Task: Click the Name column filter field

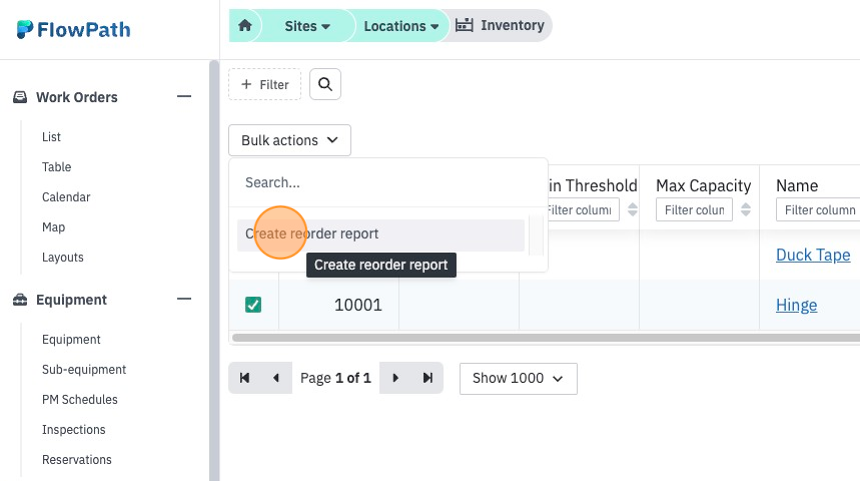Action: pos(818,210)
